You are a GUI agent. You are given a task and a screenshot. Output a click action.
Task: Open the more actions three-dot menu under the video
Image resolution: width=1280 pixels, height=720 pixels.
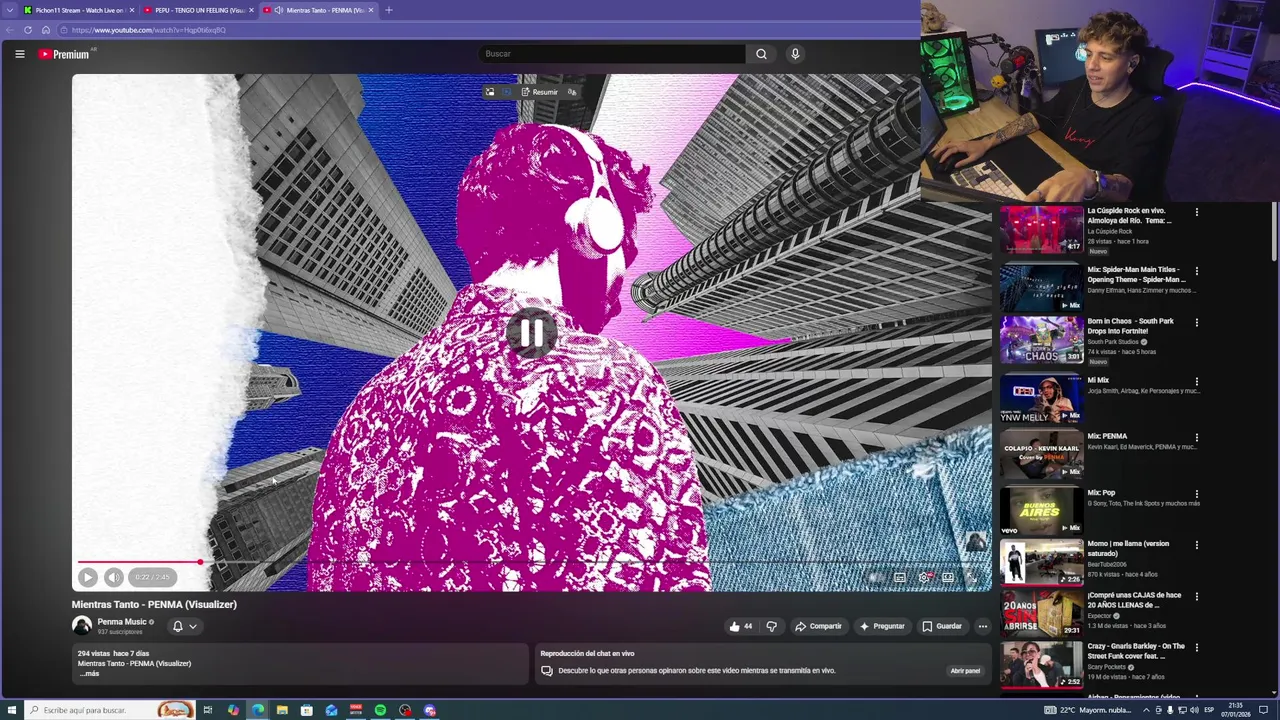(982, 626)
